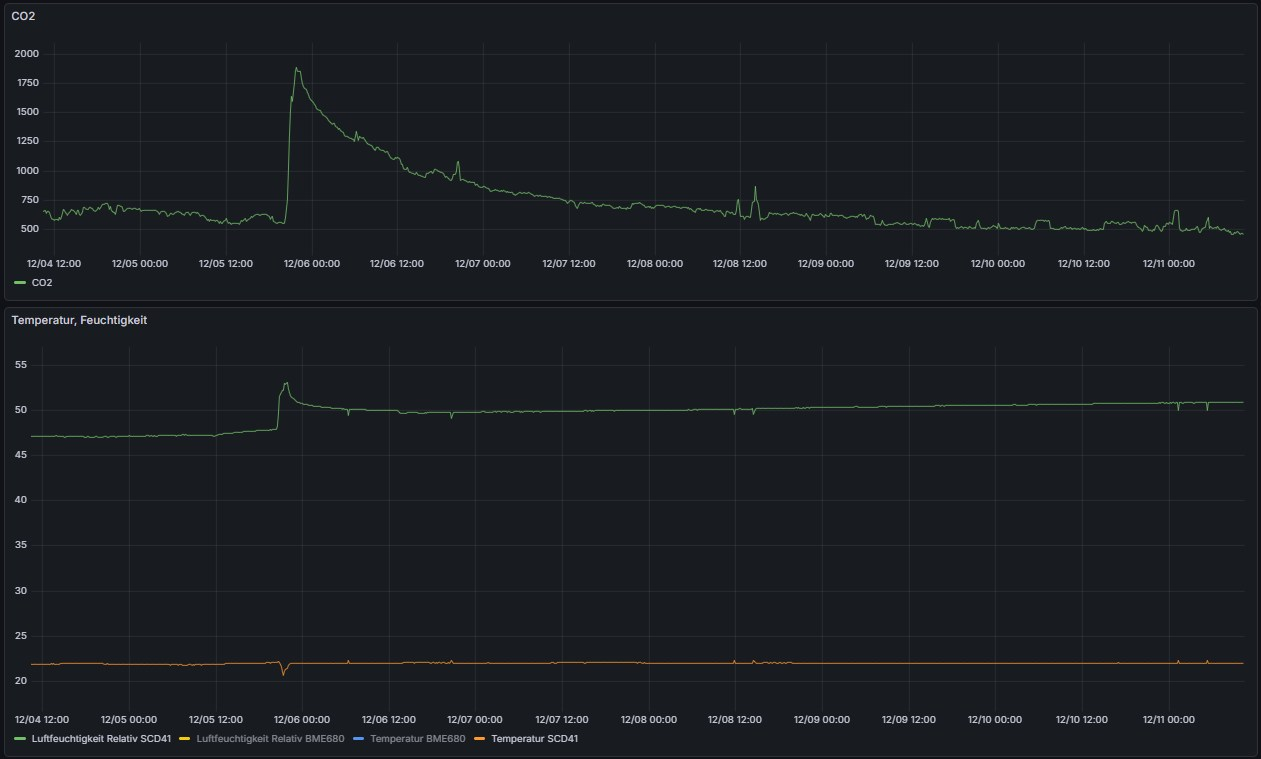The width and height of the screenshot is (1261, 759).
Task: Click the CO2 spike just after 12/08 12:00
Action: [x=755, y=188]
